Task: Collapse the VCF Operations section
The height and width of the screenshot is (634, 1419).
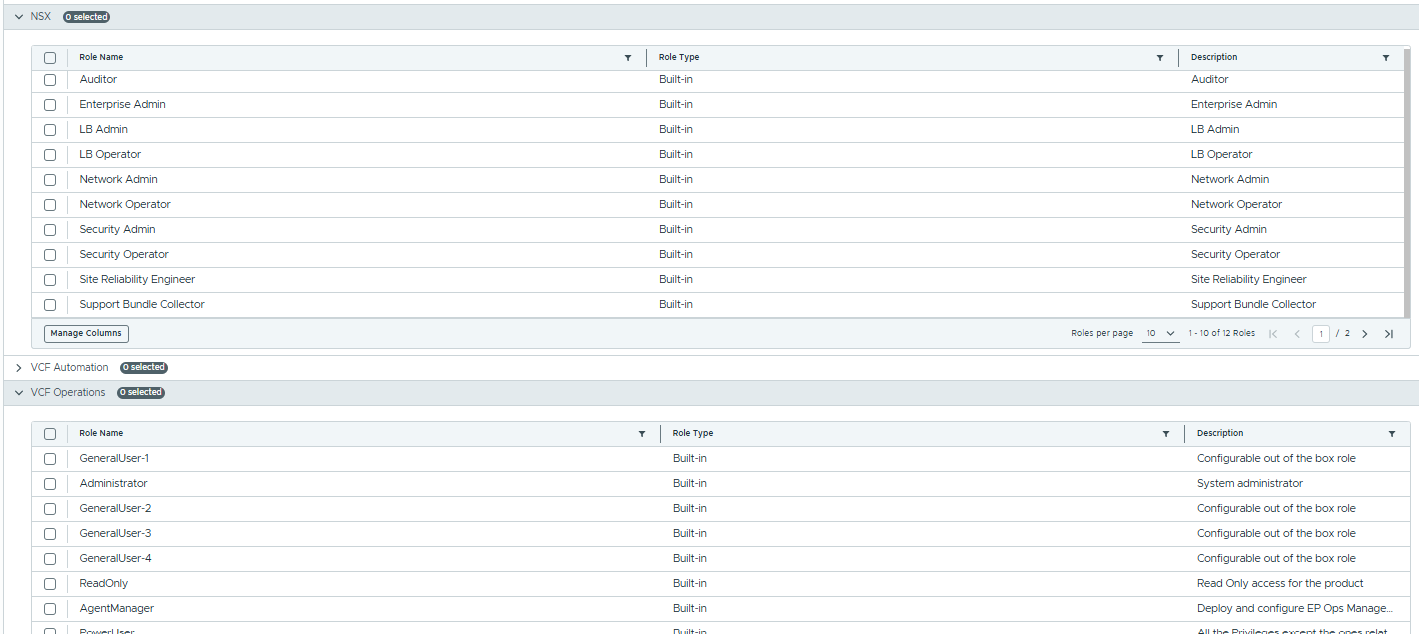Action: point(18,393)
